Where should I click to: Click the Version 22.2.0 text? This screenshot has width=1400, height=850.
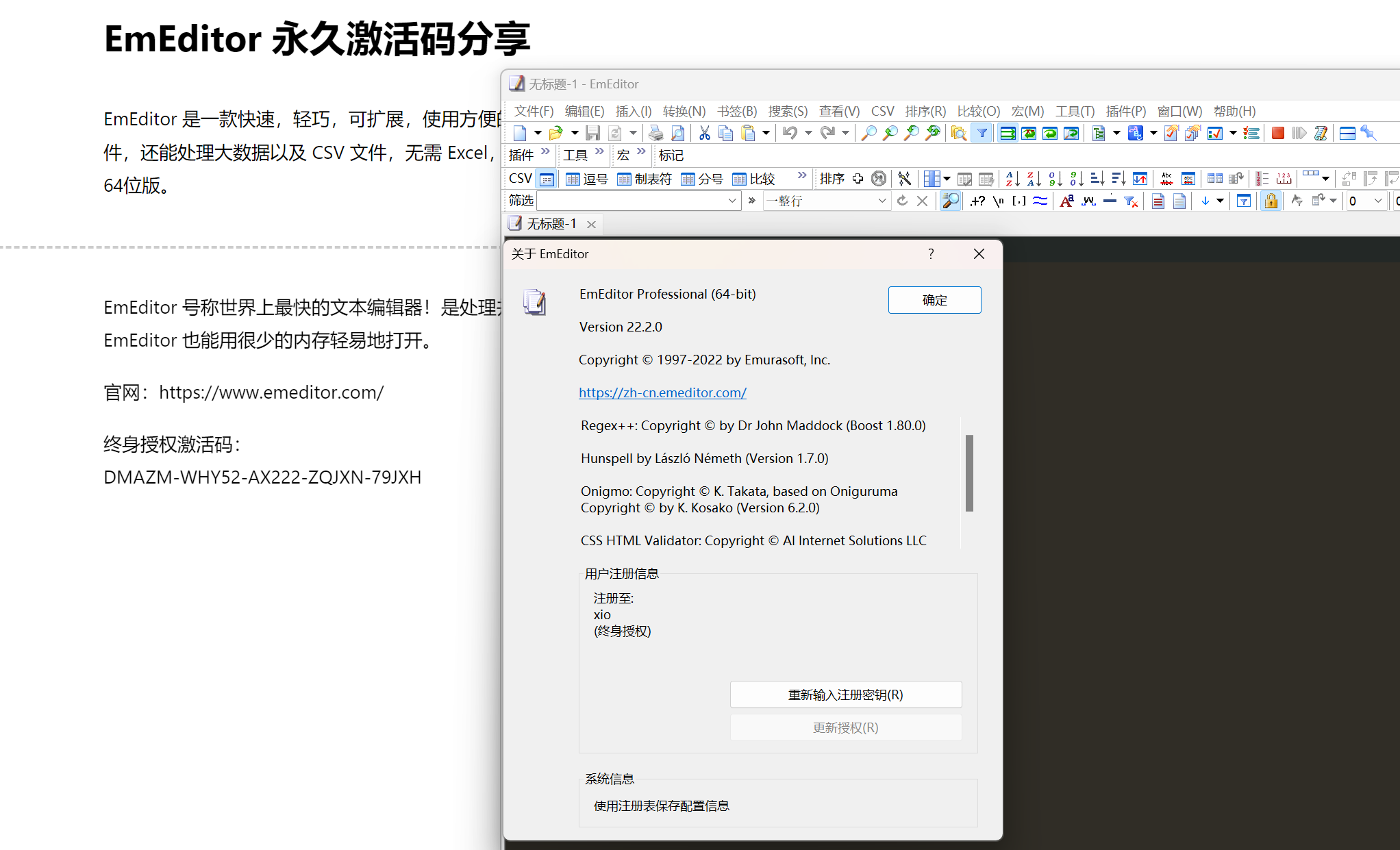pyautogui.click(x=621, y=327)
